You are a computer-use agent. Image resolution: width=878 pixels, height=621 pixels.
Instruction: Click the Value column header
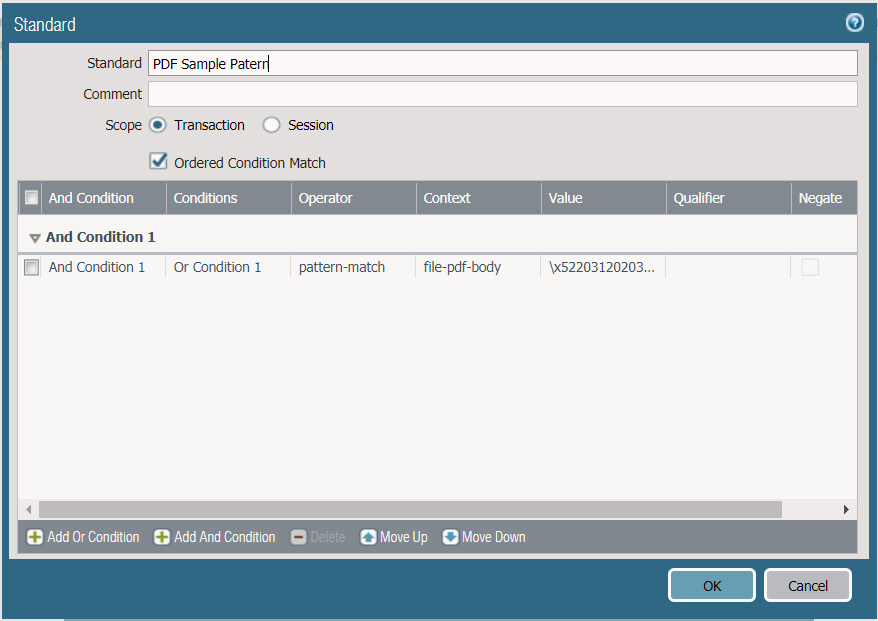pos(565,198)
